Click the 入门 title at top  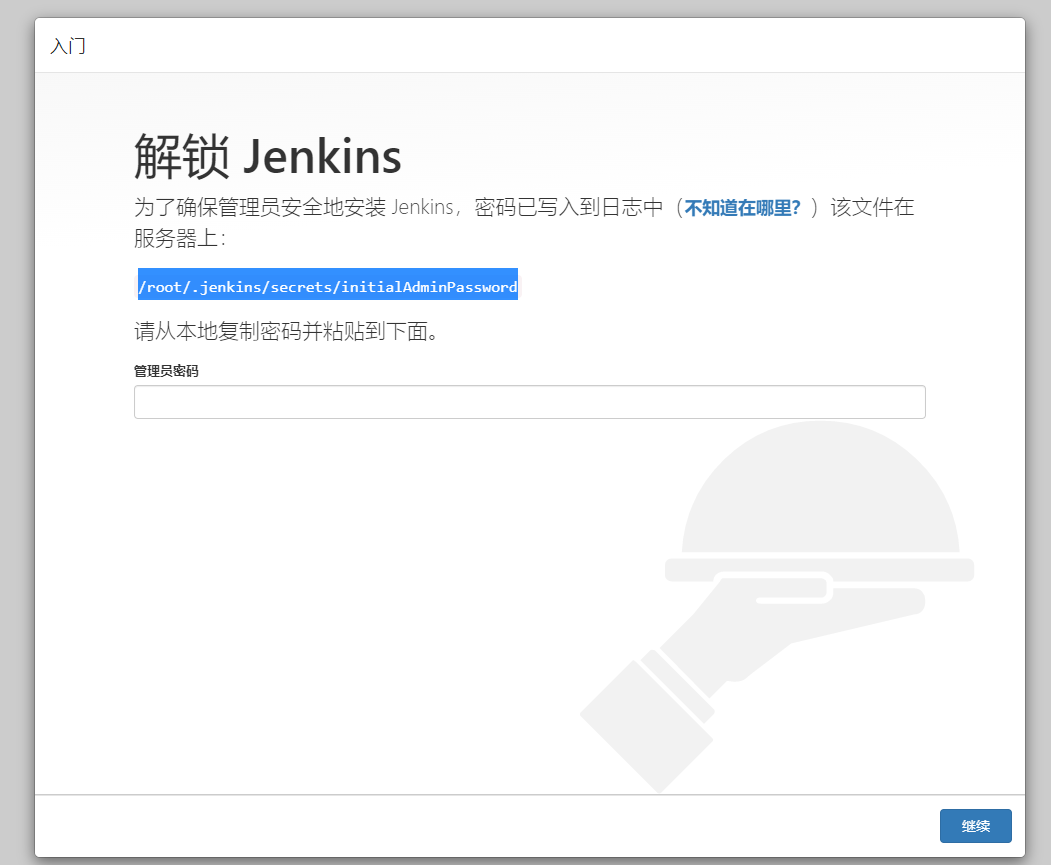[68, 46]
